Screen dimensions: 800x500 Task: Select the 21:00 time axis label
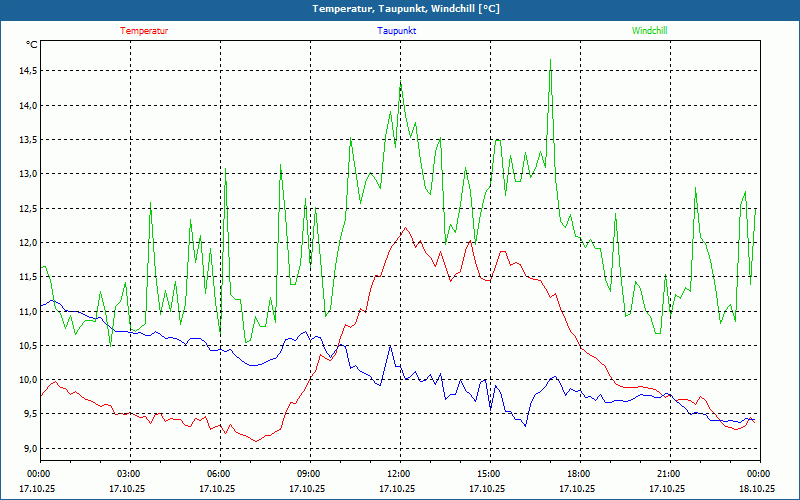click(669, 473)
